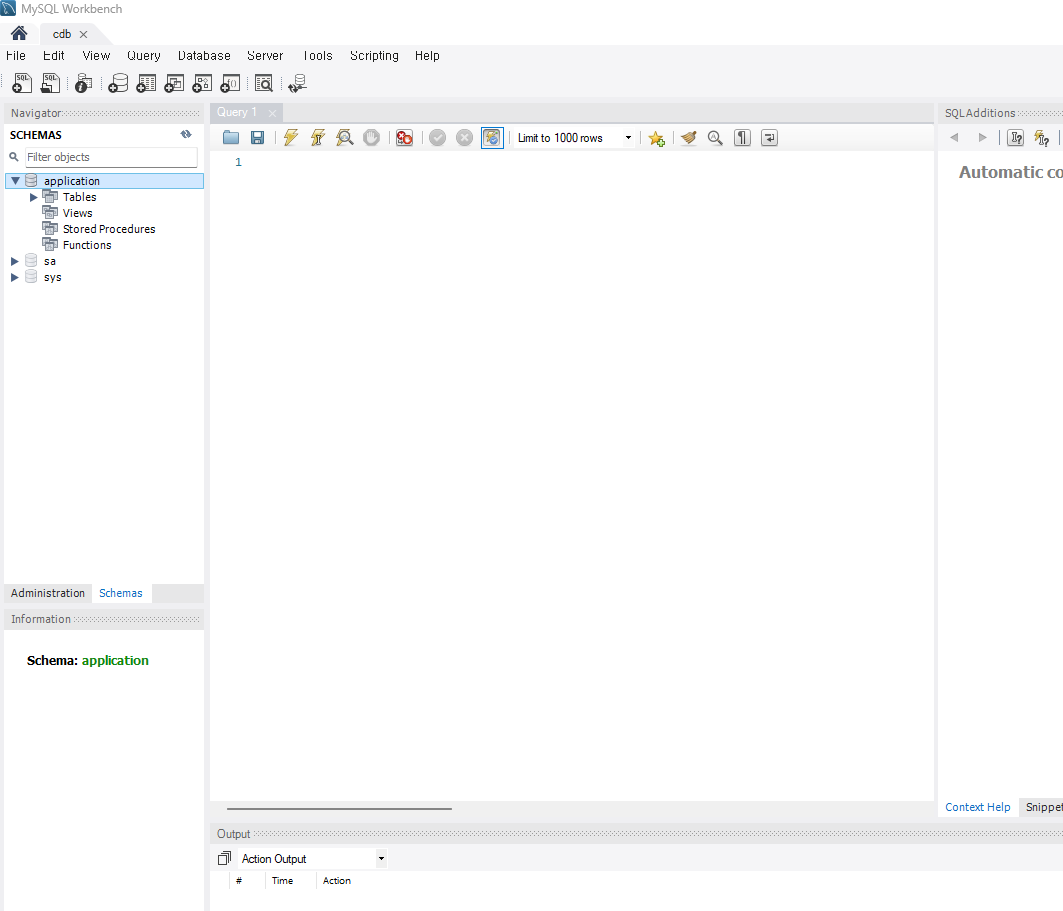Rollback the current transaction
The width and height of the screenshot is (1063, 911).
point(464,138)
